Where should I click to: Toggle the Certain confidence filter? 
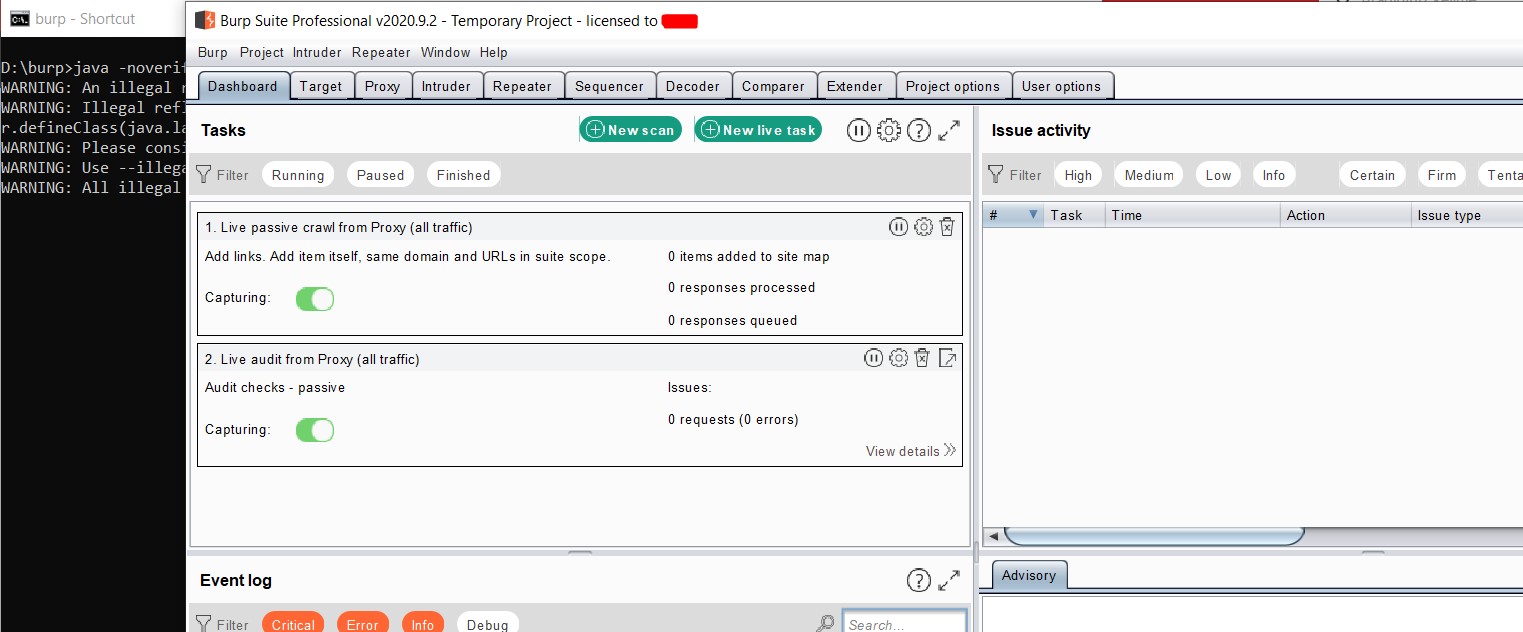[1372, 175]
